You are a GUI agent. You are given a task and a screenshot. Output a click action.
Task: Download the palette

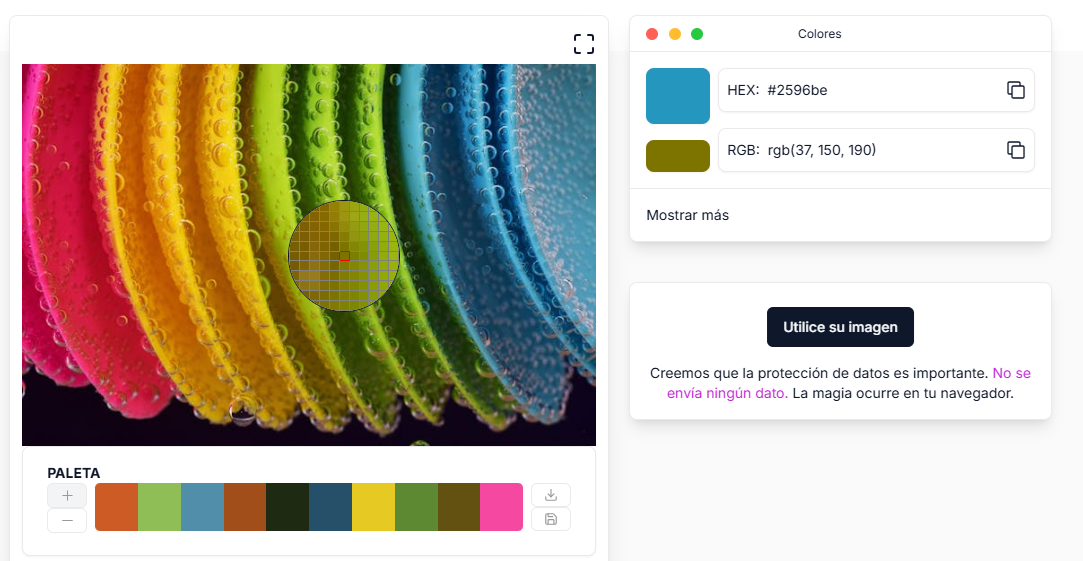(550, 494)
